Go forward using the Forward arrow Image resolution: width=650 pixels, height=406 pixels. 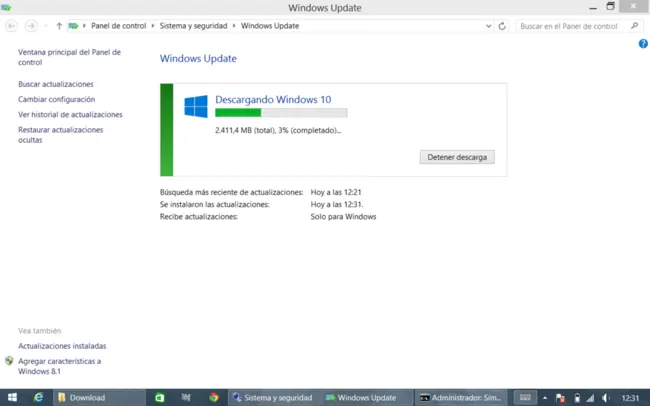point(31,26)
